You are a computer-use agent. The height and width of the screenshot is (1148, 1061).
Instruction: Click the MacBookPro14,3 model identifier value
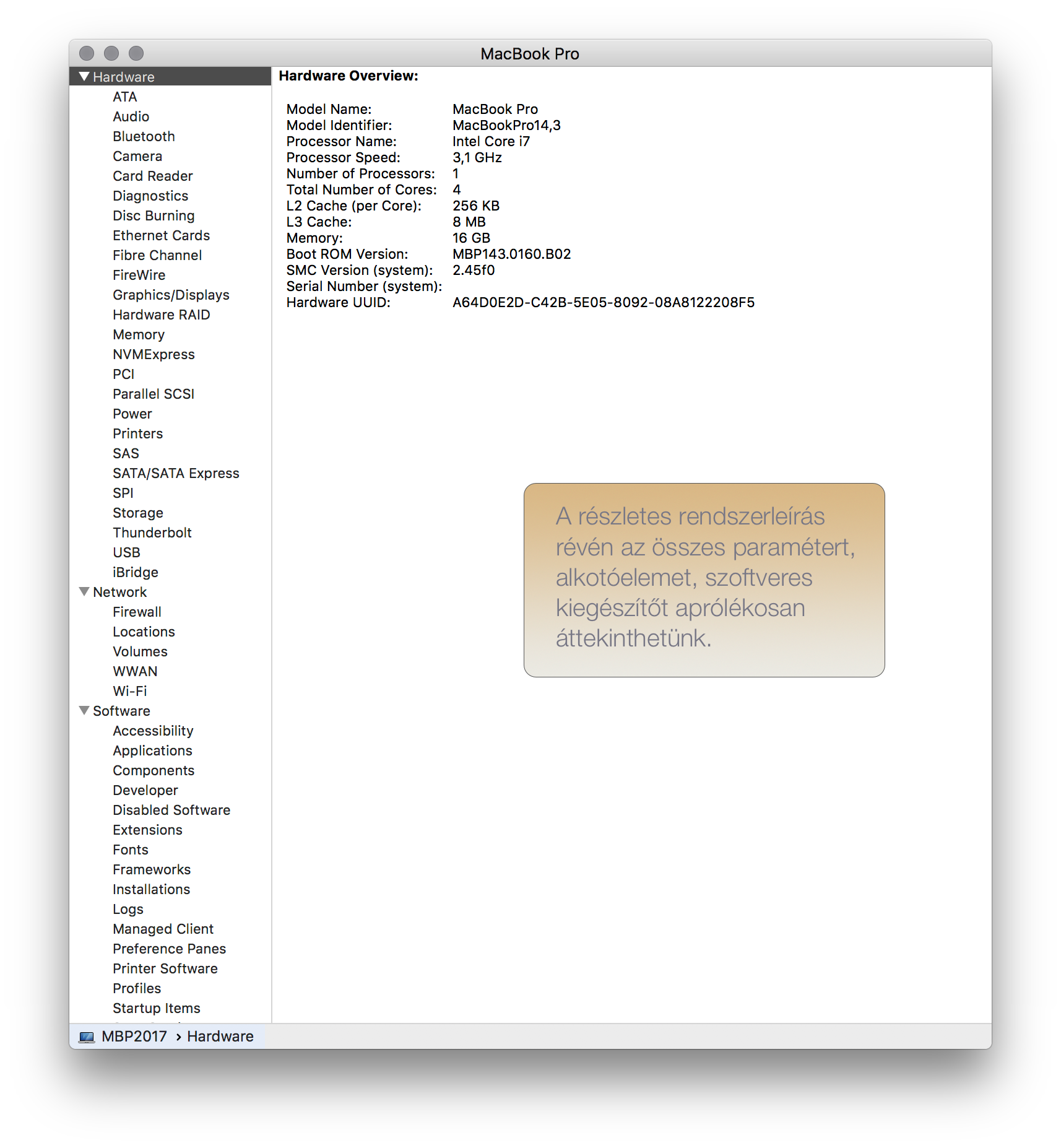pos(506,125)
